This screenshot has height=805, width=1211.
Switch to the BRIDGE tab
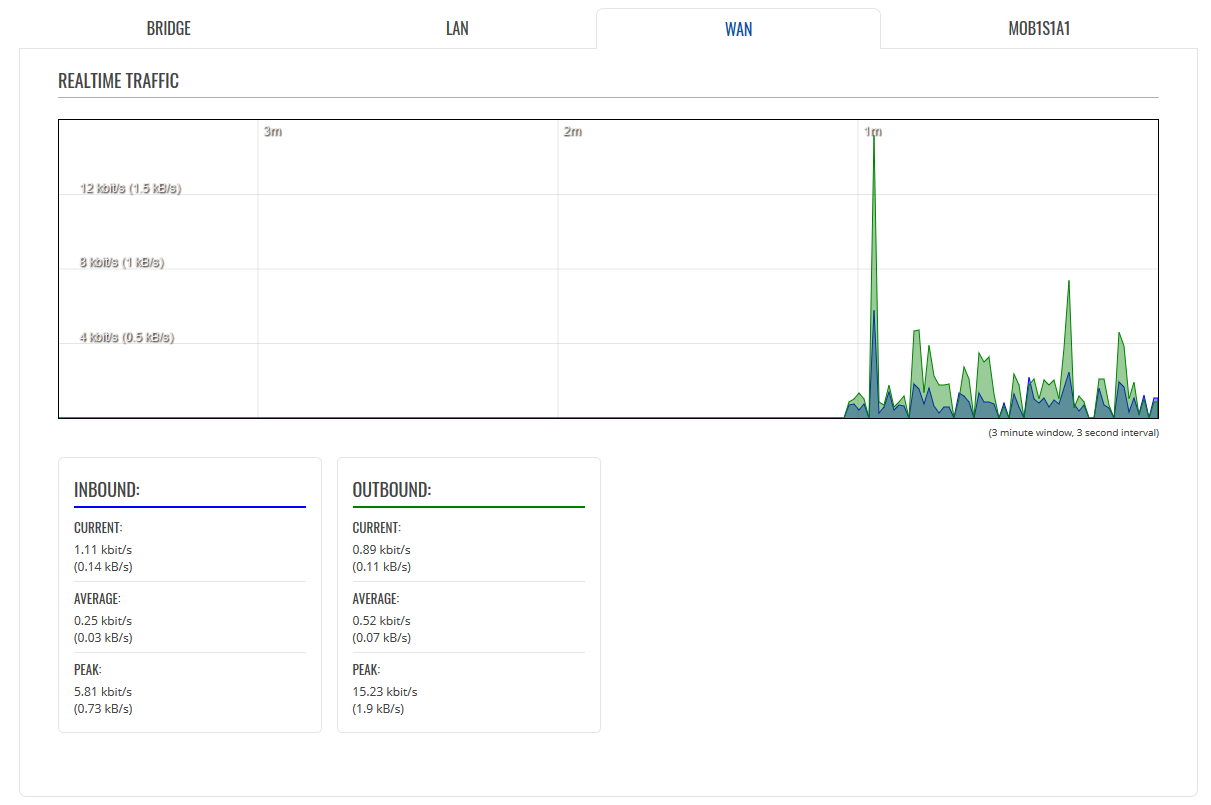tap(168, 29)
